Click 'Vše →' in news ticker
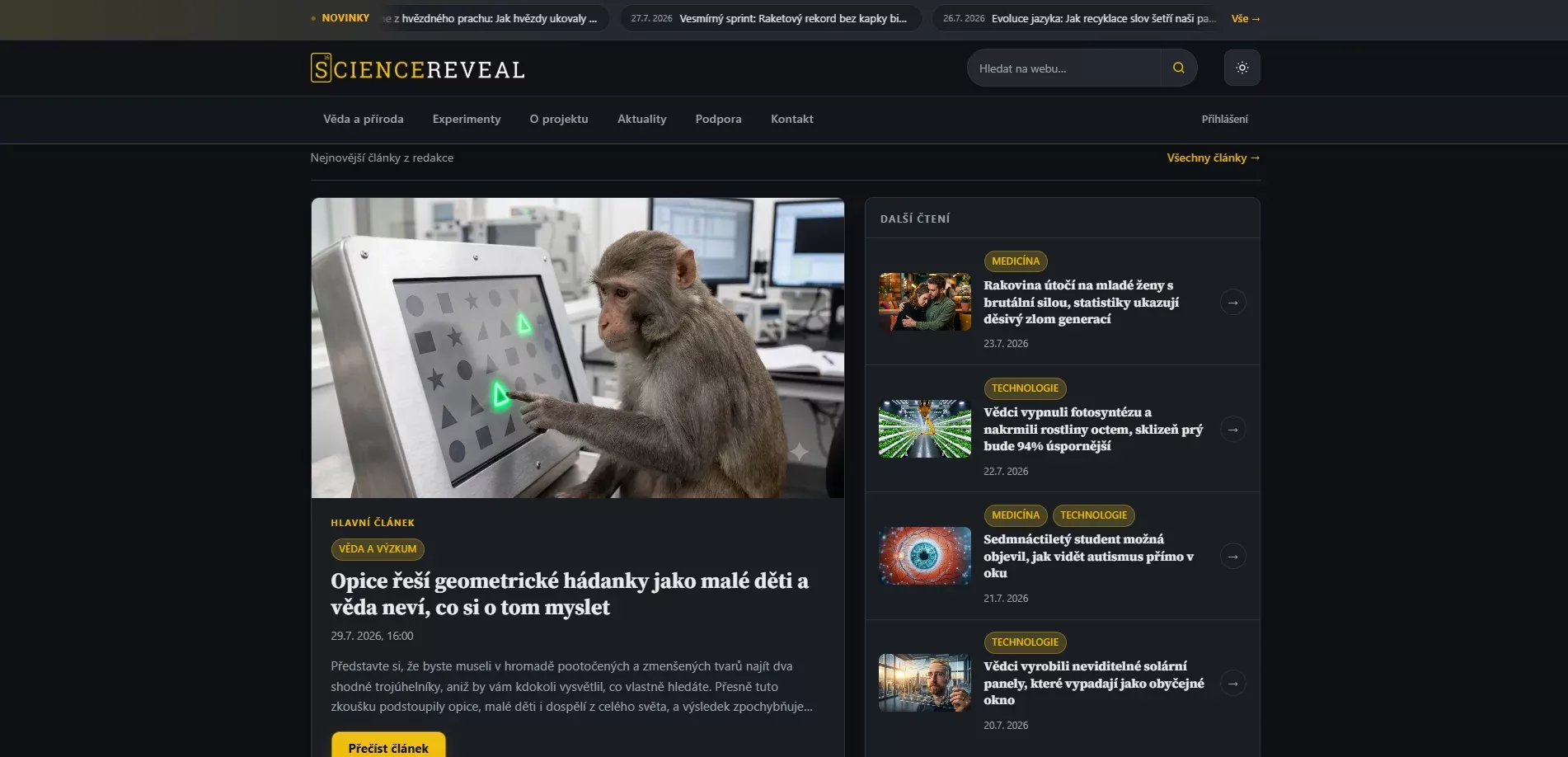This screenshot has width=1568, height=757. (1246, 18)
